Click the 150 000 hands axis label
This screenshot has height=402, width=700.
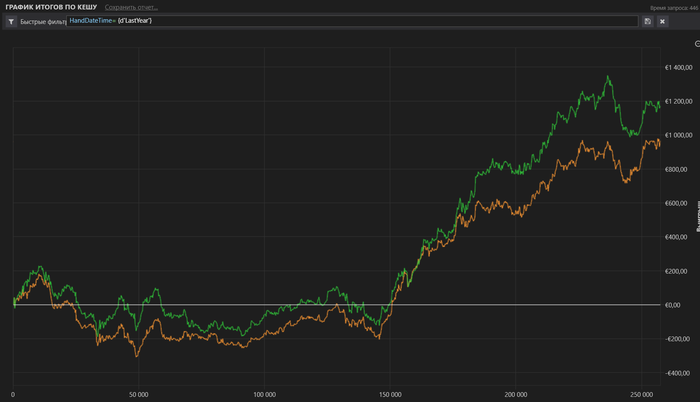[x=390, y=395]
